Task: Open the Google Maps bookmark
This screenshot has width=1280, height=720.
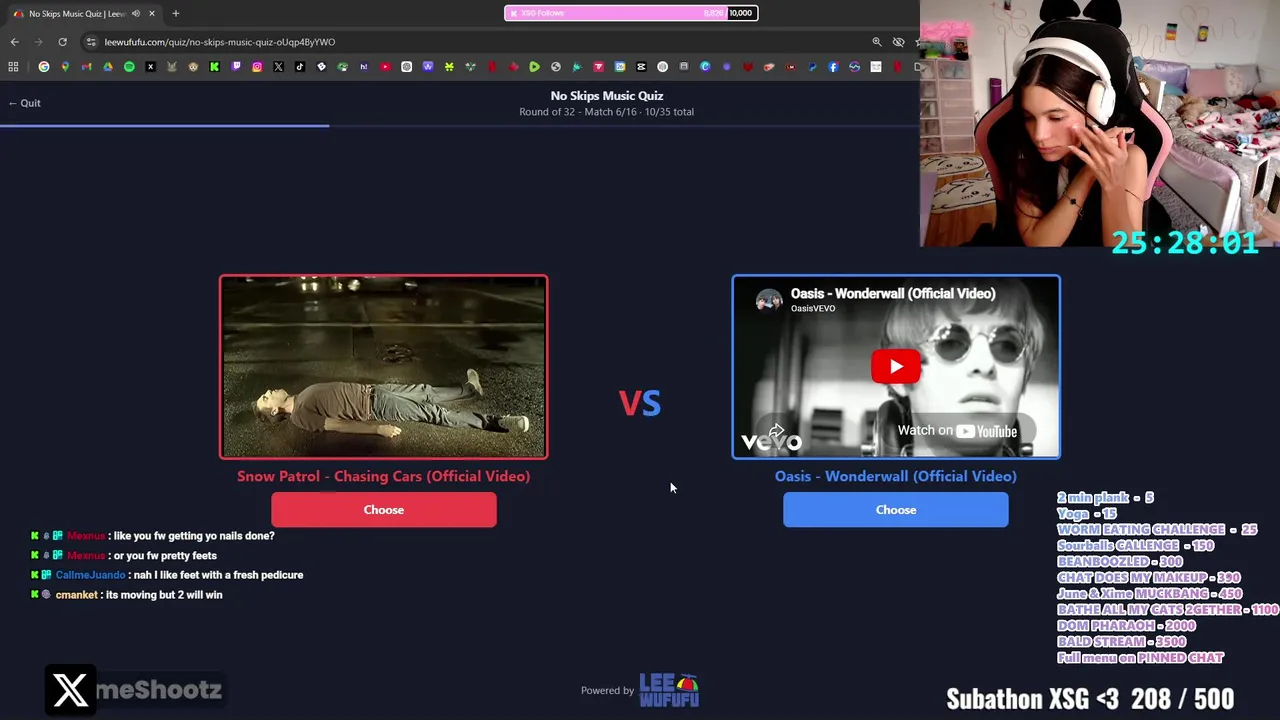Action: [65, 67]
